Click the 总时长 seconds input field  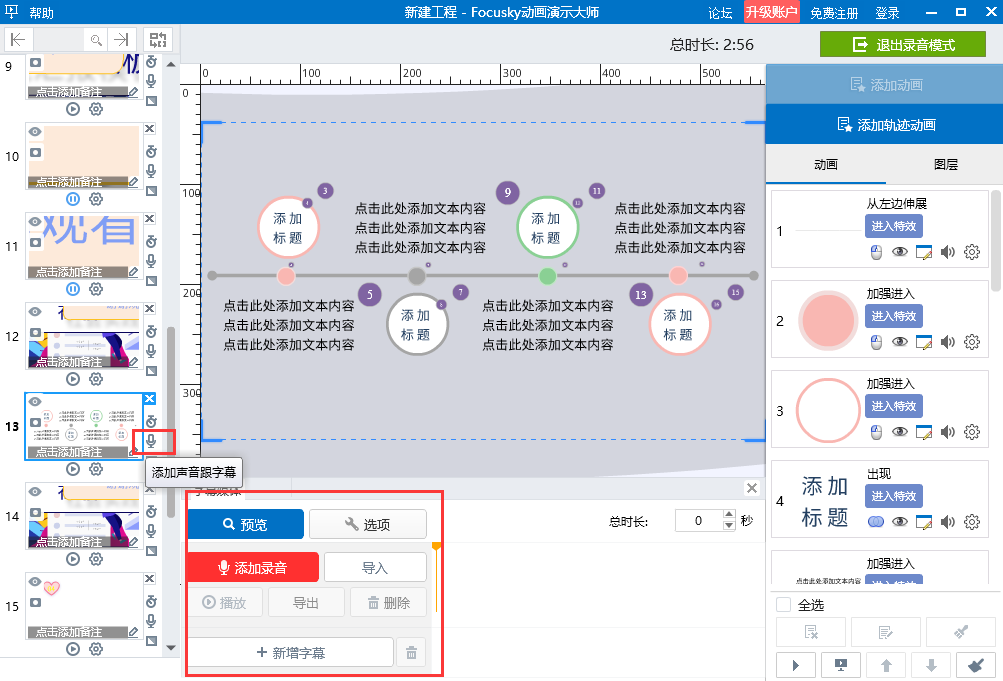[x=699, y=521]
